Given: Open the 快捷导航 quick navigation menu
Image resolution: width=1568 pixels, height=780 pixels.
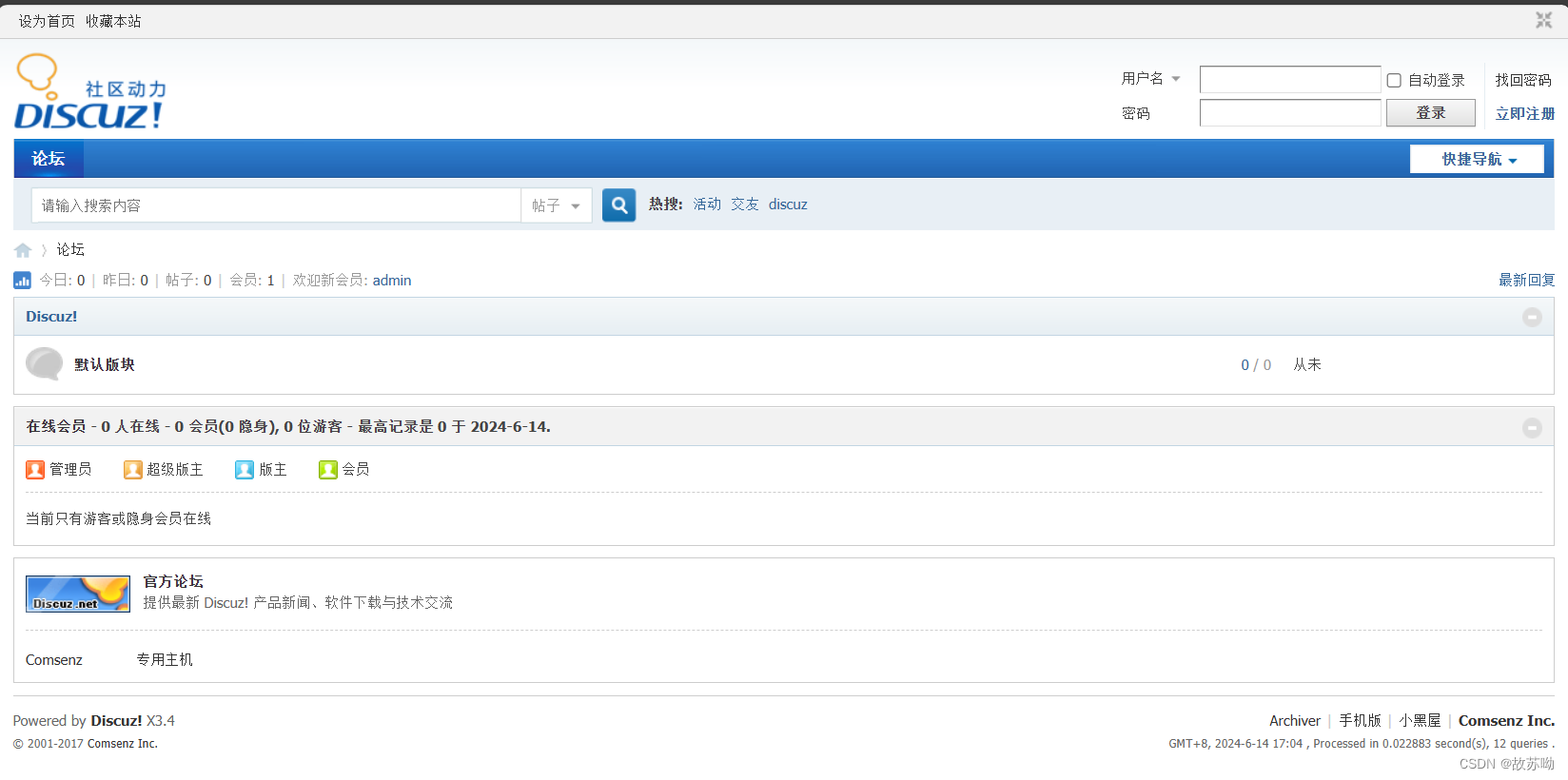Looking at the screenshot, I should [1477, 159].
